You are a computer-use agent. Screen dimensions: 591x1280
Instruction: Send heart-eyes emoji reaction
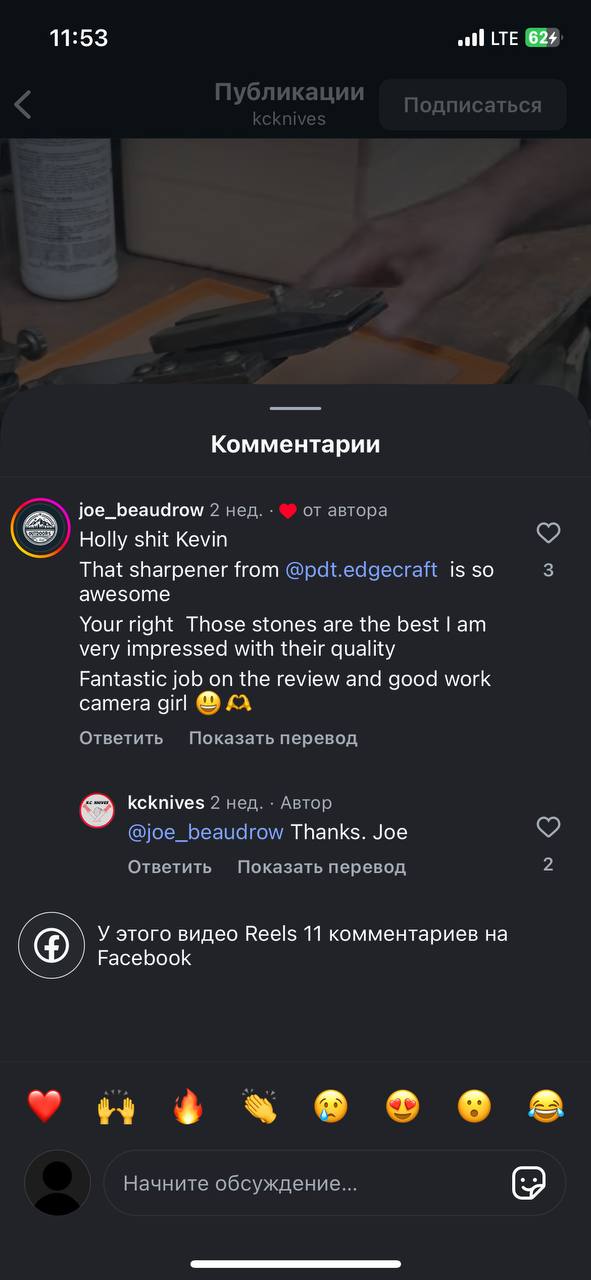tap(403, 1106)
